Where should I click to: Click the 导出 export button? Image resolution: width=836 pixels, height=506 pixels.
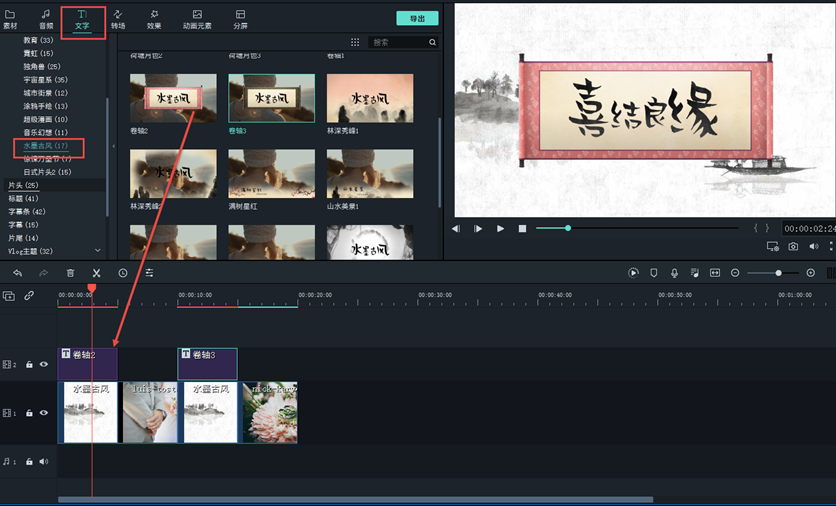pyautogui.click(x=417, y=18)
